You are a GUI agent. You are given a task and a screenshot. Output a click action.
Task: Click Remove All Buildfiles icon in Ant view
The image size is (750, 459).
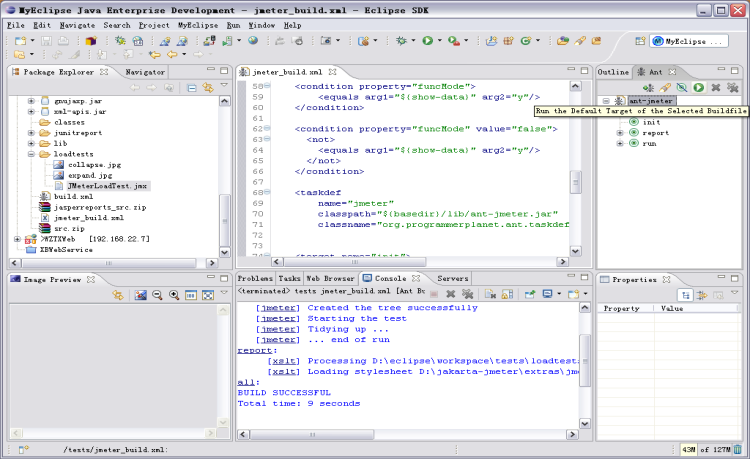click(733, 88)
